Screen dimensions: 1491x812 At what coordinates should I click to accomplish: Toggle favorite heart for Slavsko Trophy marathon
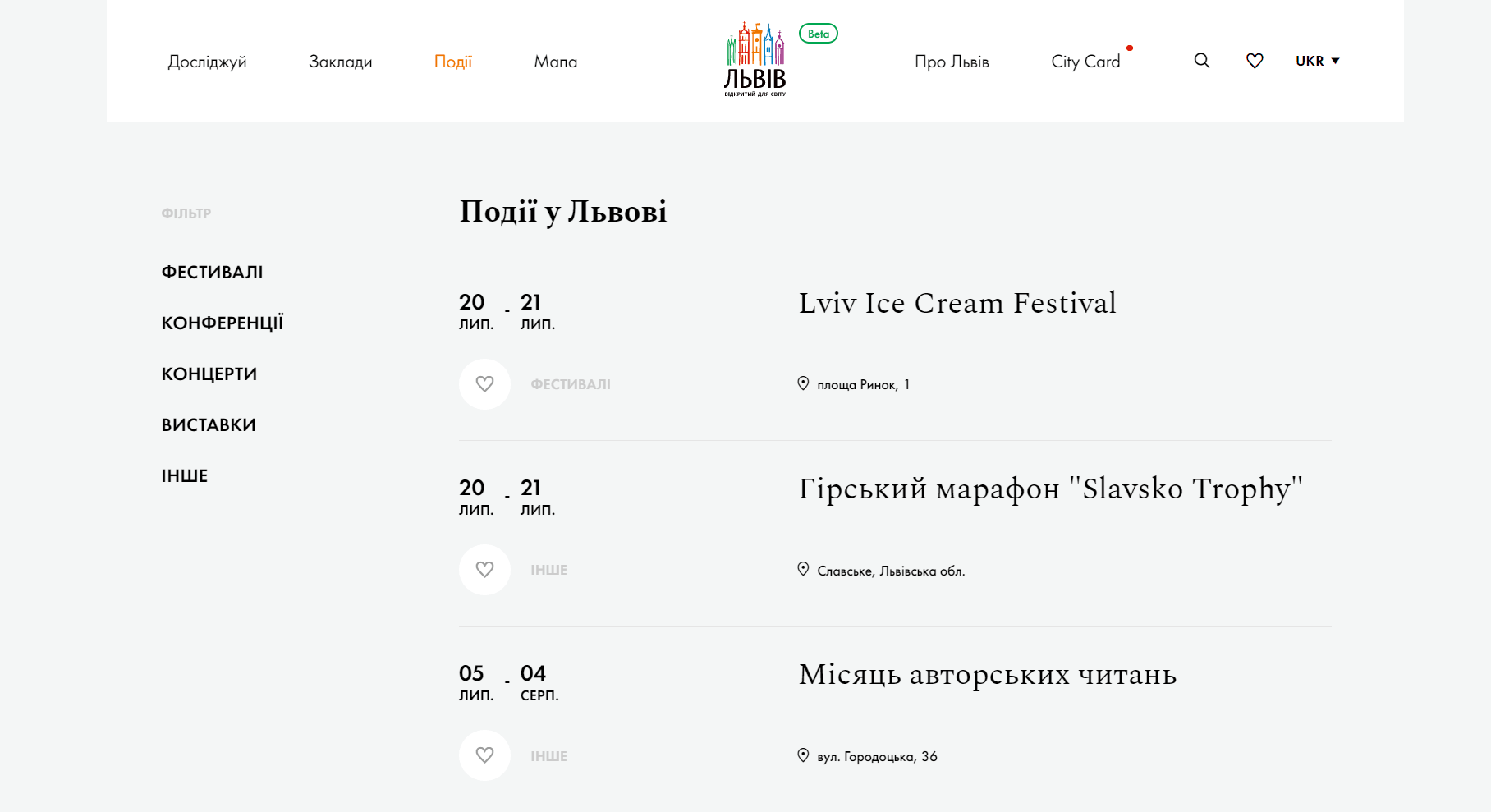pos(484,569)
